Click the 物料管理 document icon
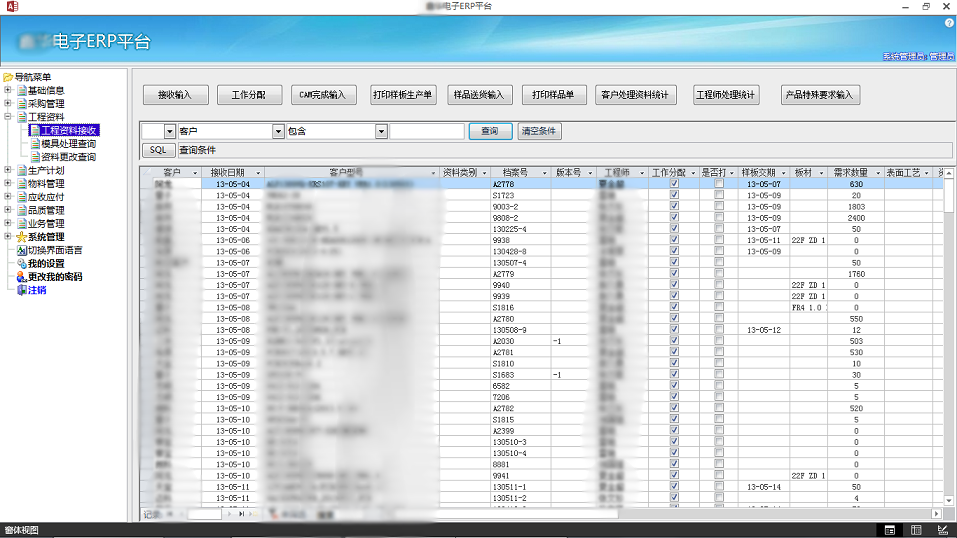This screenshot has height=538, width=957. point(22,184)
